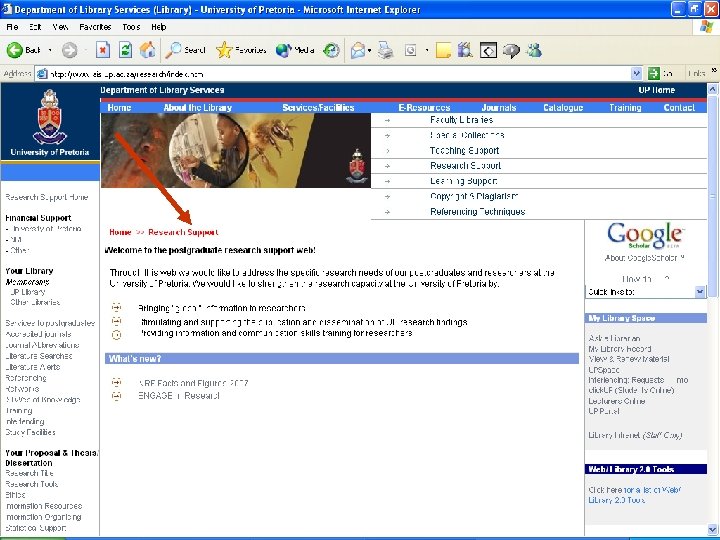
Task: Open Lecturers Online link
Action: [x=617, y=401]
